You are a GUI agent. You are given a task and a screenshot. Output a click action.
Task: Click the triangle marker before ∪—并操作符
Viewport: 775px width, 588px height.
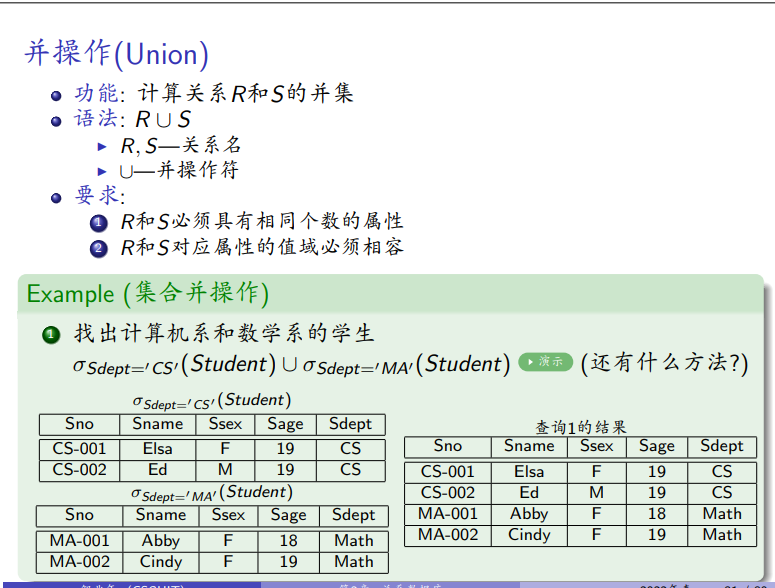[x=102, y=171]
